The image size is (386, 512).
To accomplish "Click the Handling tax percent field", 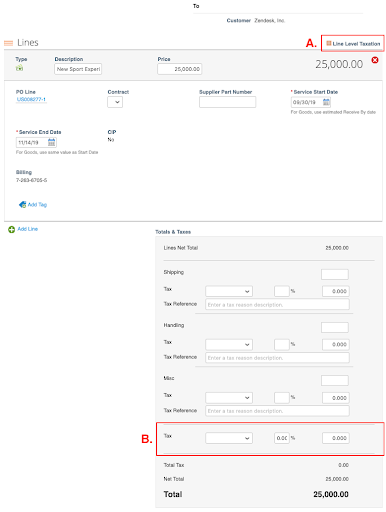I will pyautogui.click(x=282, y=344).
